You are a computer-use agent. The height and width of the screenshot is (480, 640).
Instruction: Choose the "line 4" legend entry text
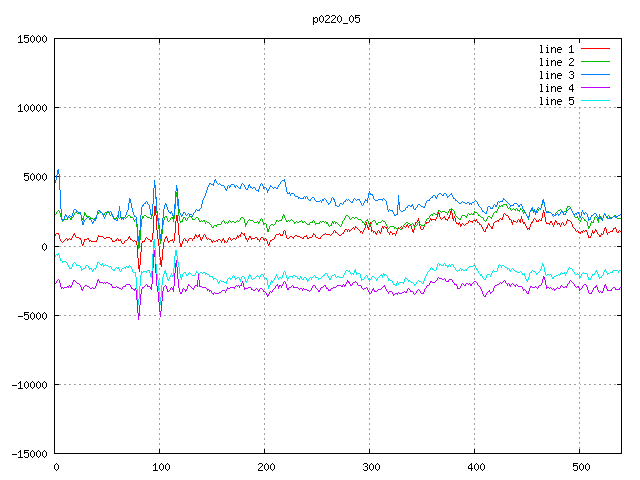tap(557, 88)
